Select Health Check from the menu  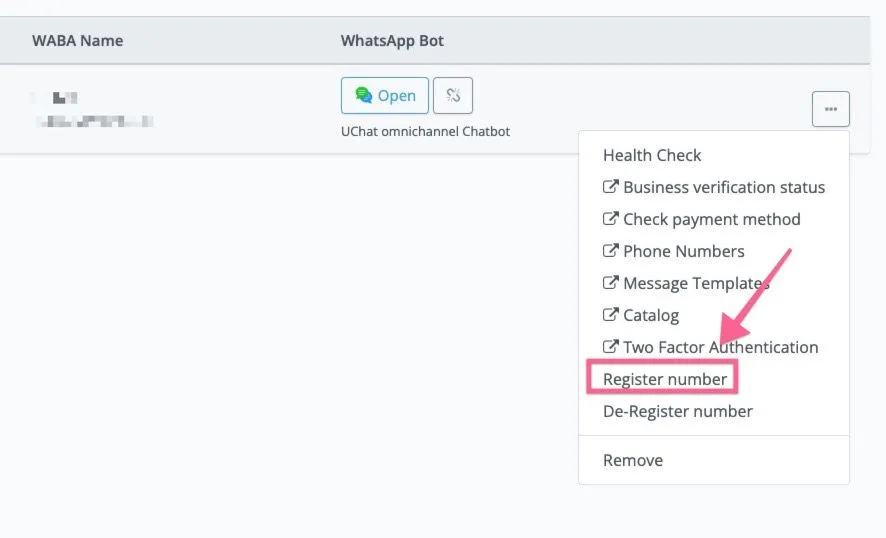pos(652,155)
